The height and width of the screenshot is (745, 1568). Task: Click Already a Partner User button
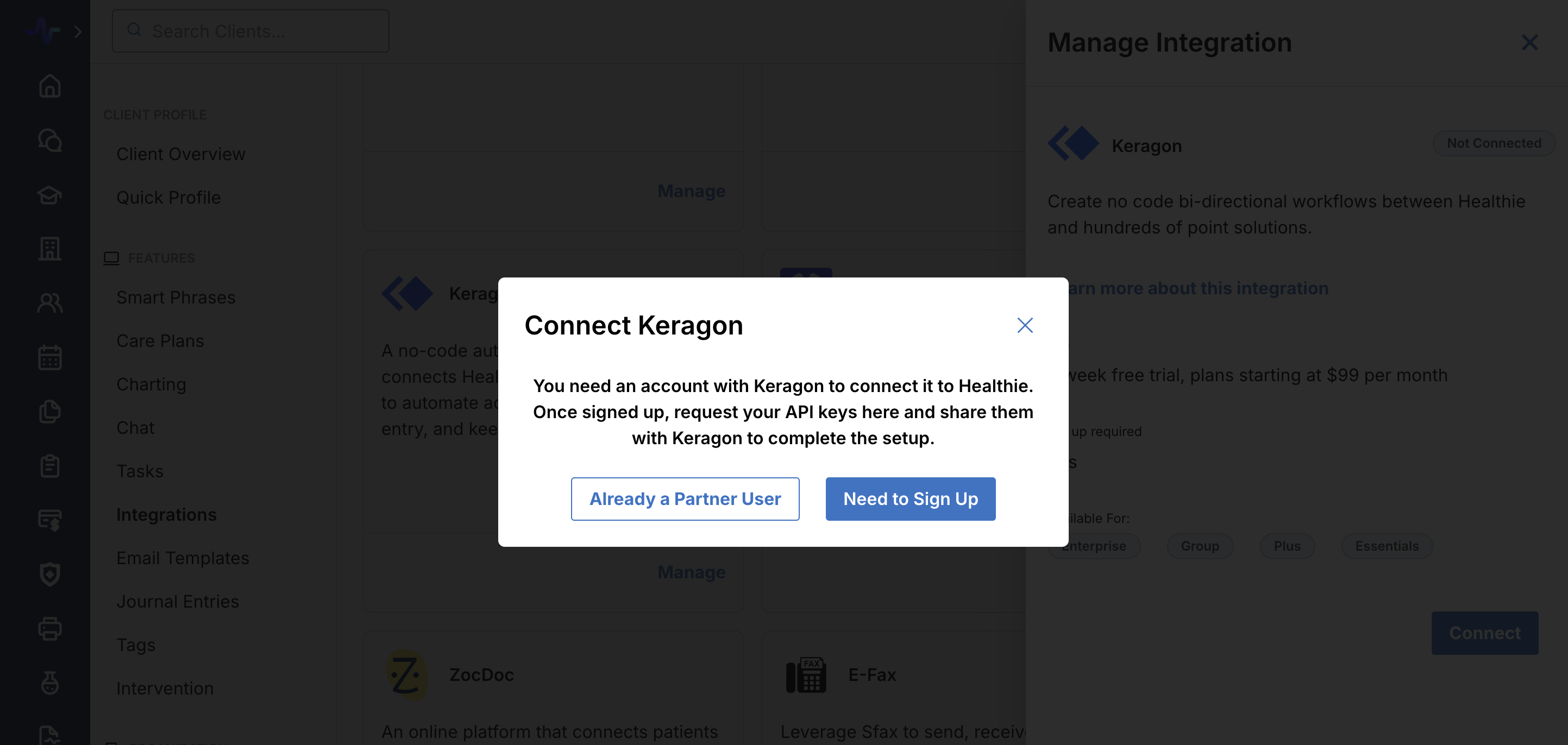click(x=685, y=498)
